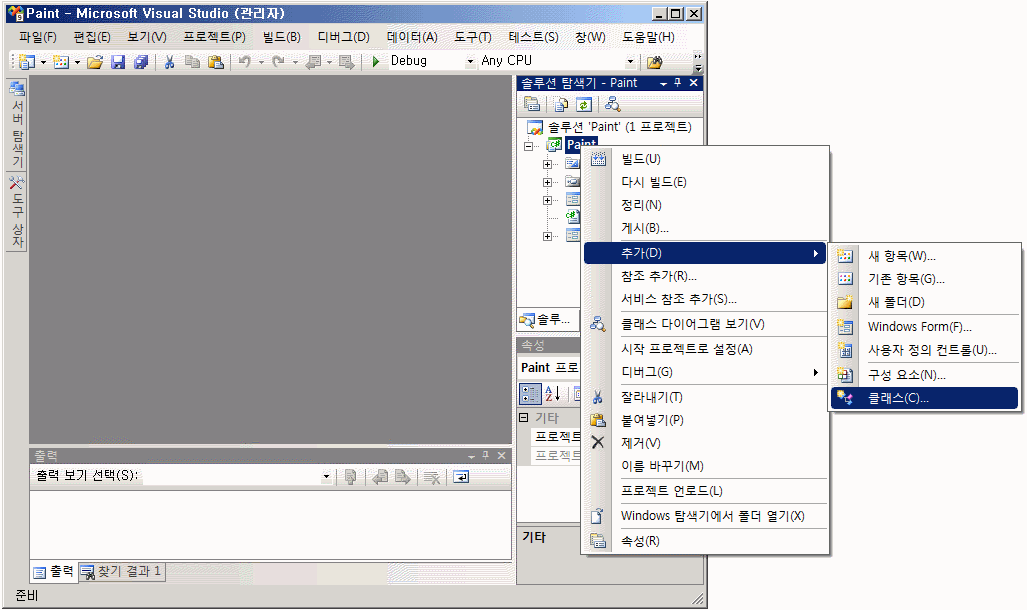Image resolution: width=1027 pixels, height=610 pixels.
Task: Select 사용자 정의 컨트롤(U)... submenu entry
Action: [924, 351]
